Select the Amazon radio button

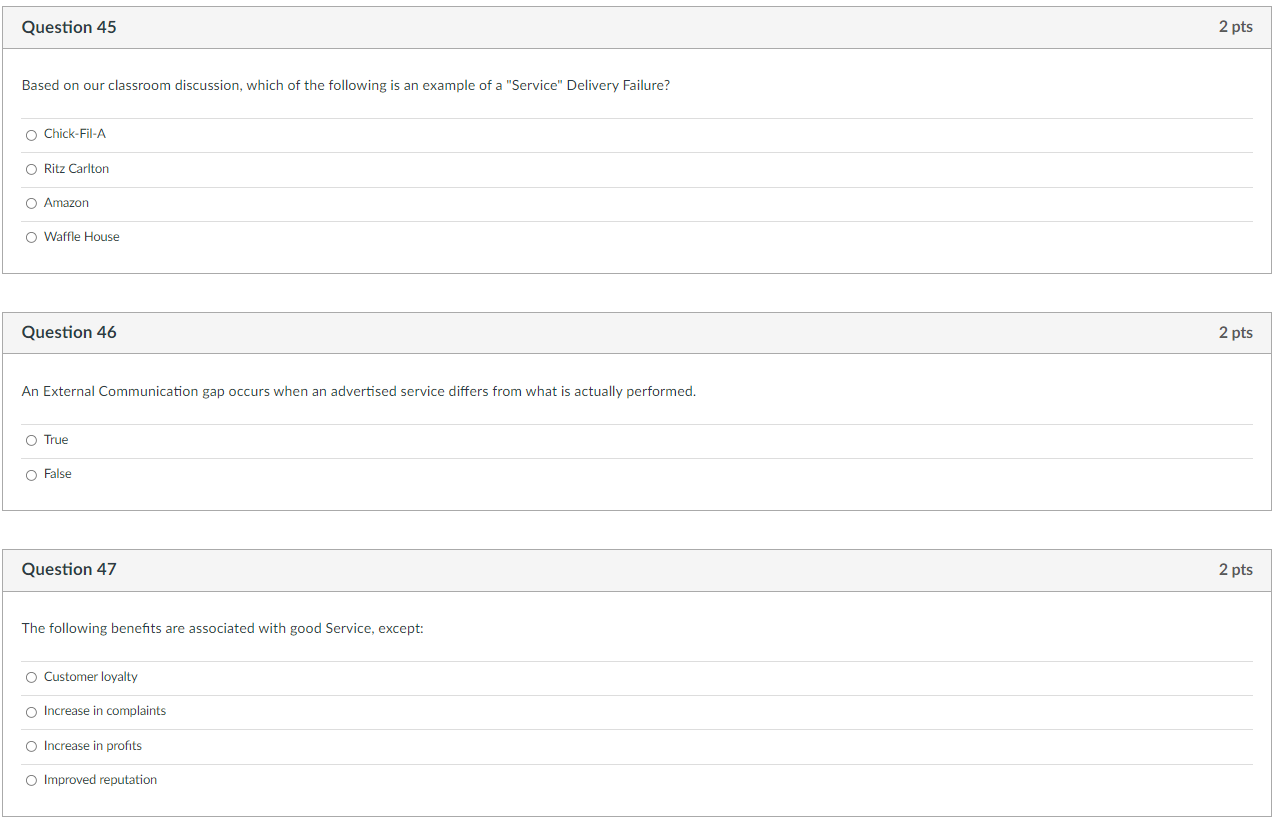click(x=32, y=203)
